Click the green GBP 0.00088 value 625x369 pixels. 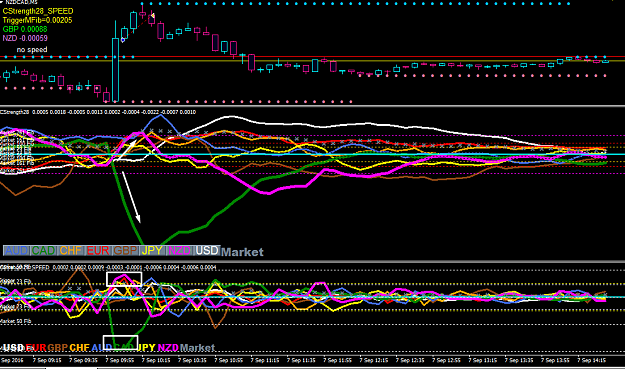pyautogui.click(x=25, y=29)
